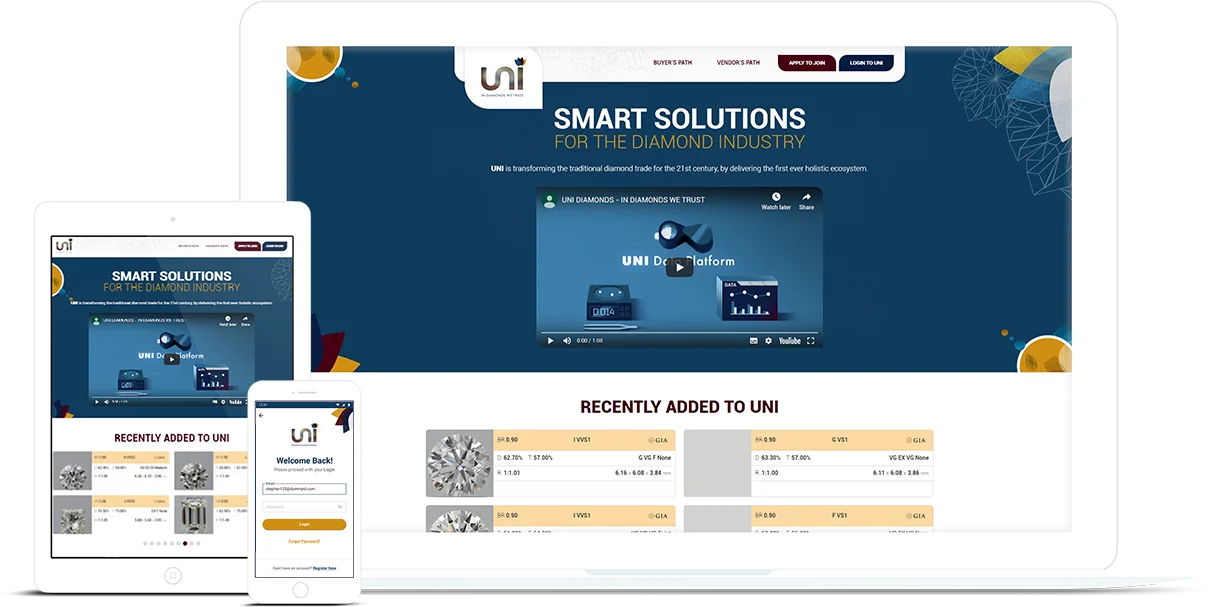Click the GIA badge on the G VS1 card
The width and height of the screenshot is (1218, 607).
916,440
